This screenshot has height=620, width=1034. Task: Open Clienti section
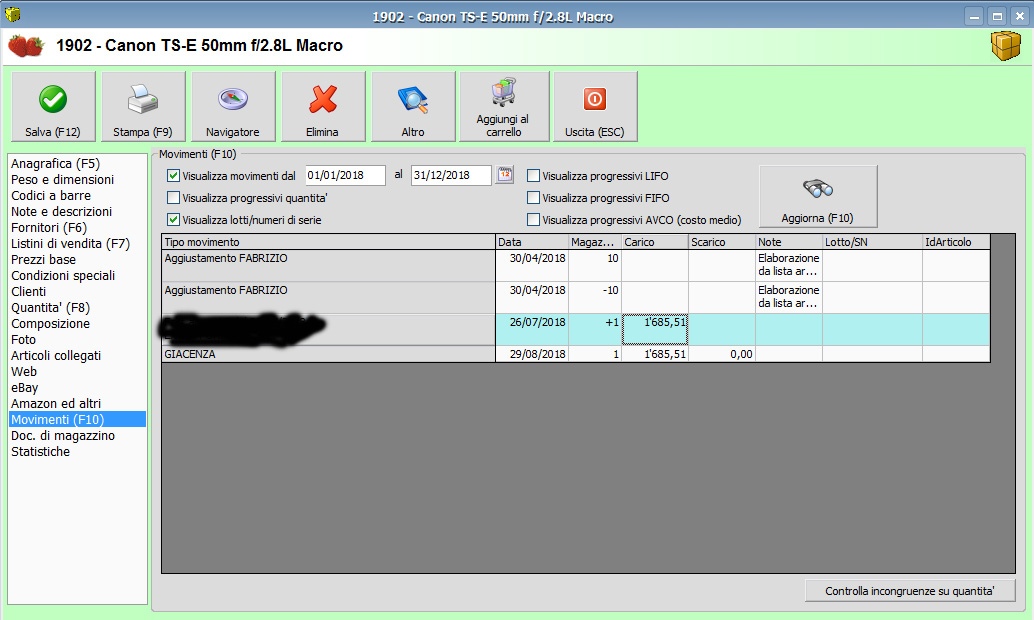(77, 292)
